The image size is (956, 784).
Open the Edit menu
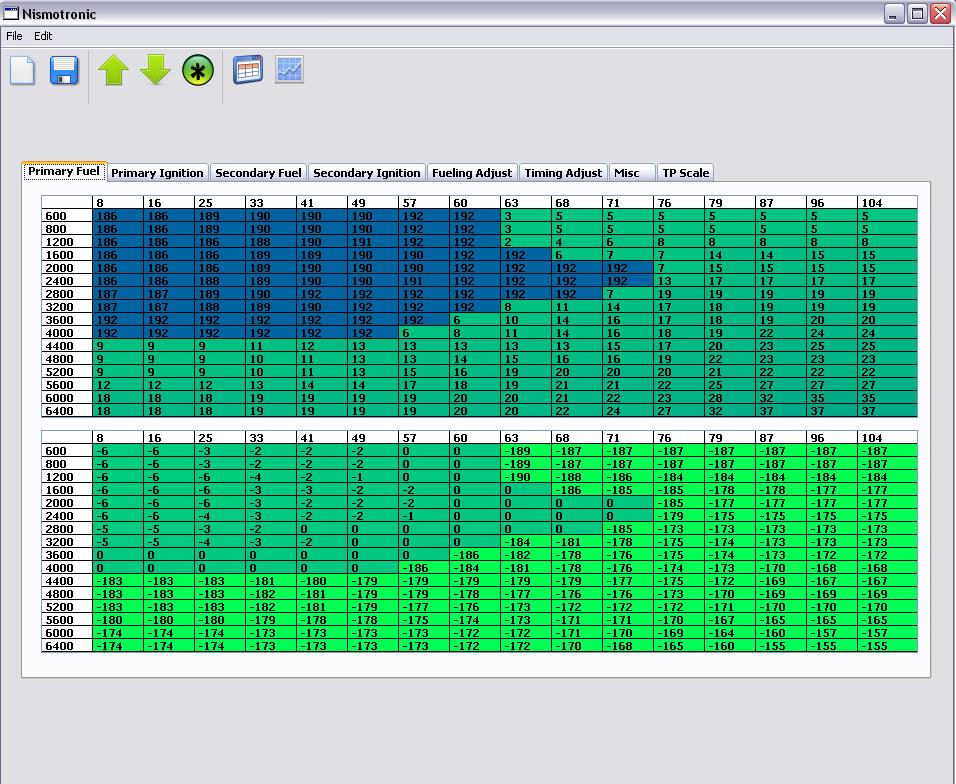43,36
